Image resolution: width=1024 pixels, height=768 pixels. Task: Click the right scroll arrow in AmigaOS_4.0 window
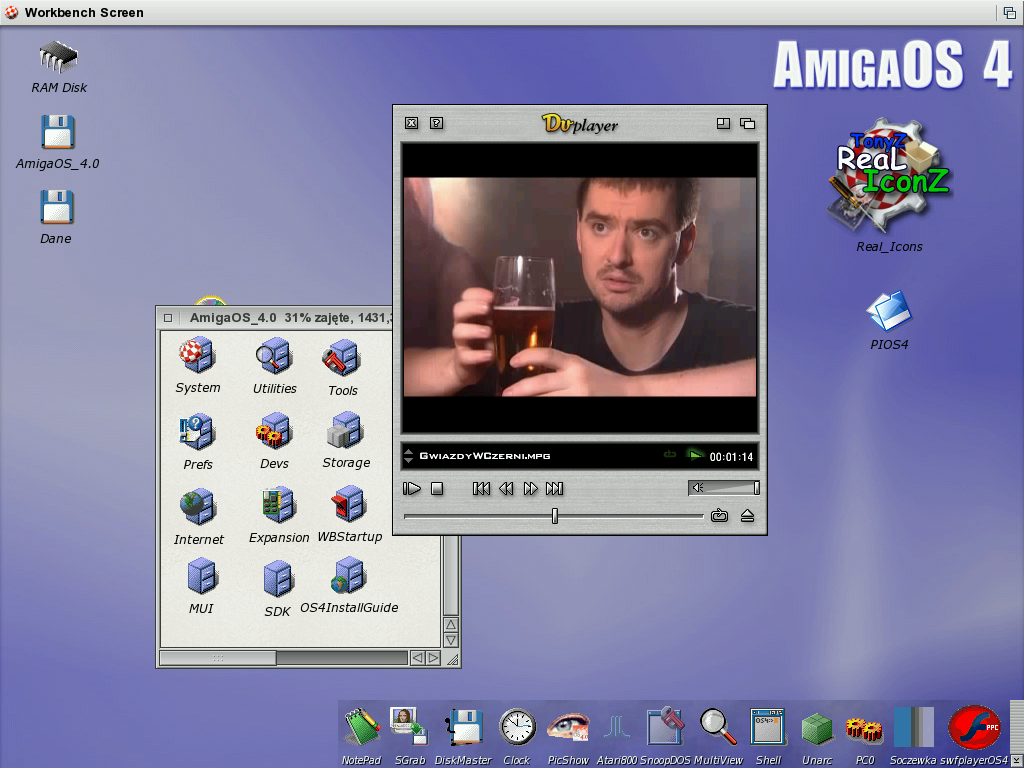pos(434,658)
